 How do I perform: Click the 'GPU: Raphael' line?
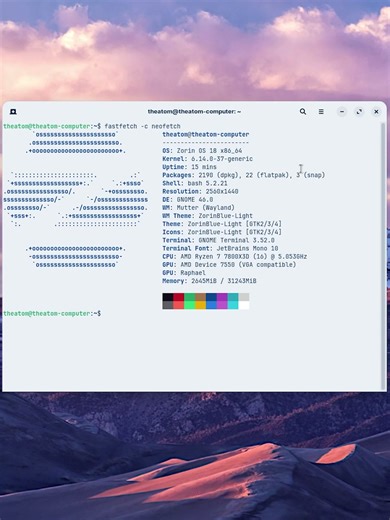point(184,273)
